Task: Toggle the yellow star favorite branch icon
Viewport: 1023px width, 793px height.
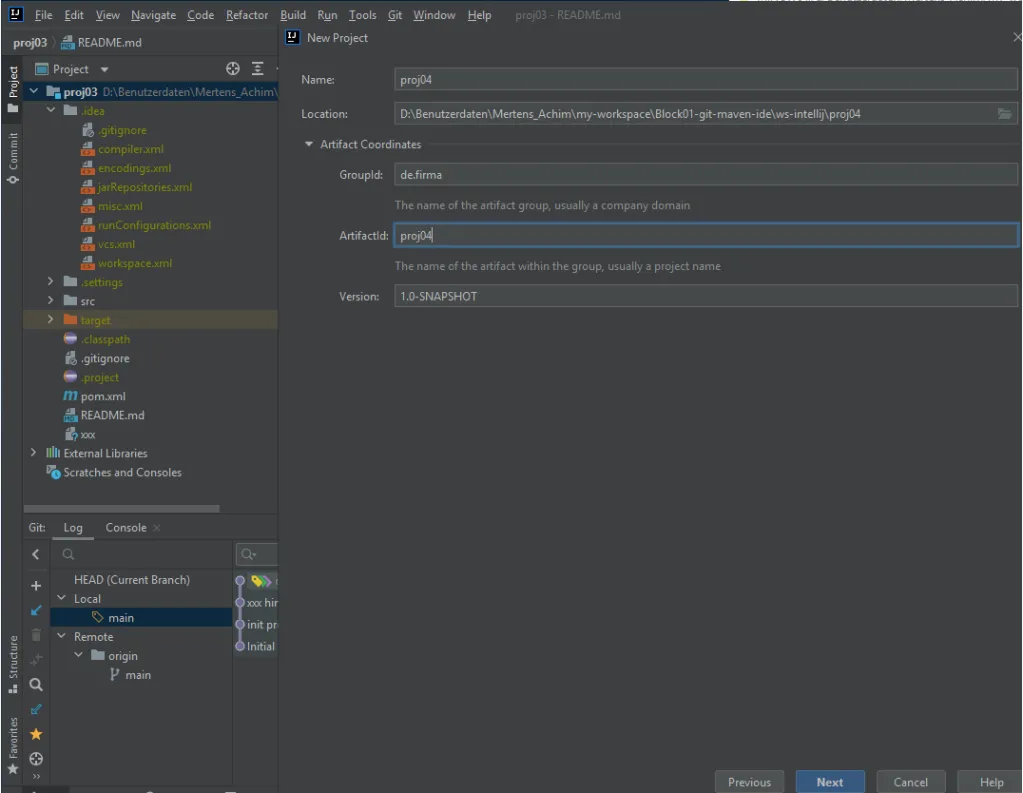Action: coord(36,734)
